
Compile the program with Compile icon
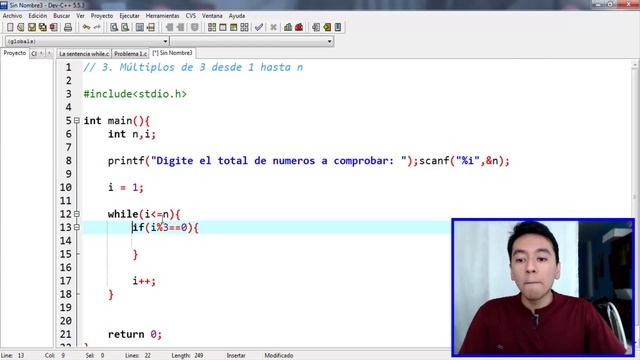[212, 27]
